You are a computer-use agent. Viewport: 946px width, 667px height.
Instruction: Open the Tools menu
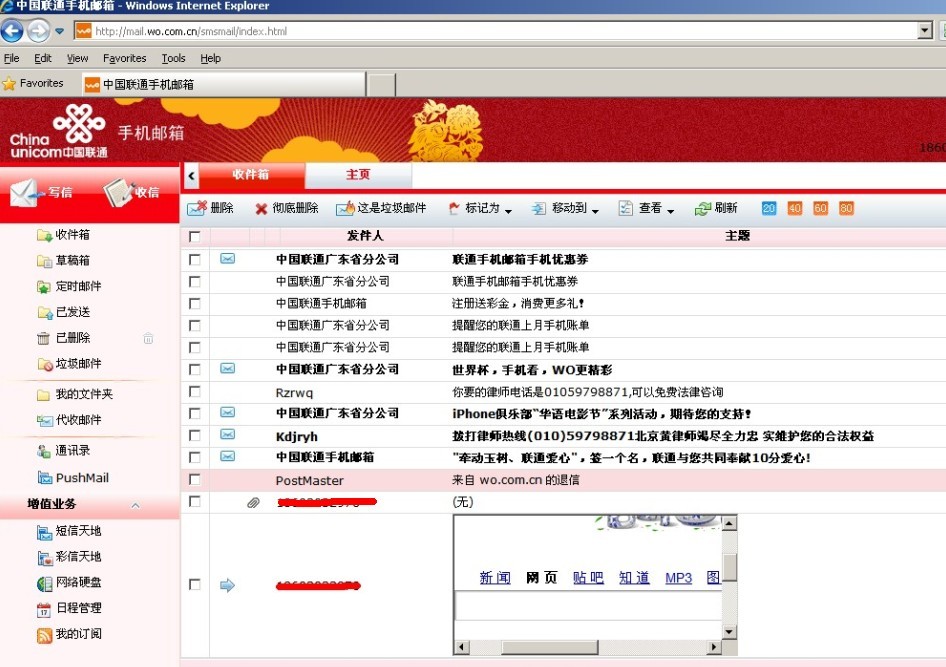(x=173, y=58)
